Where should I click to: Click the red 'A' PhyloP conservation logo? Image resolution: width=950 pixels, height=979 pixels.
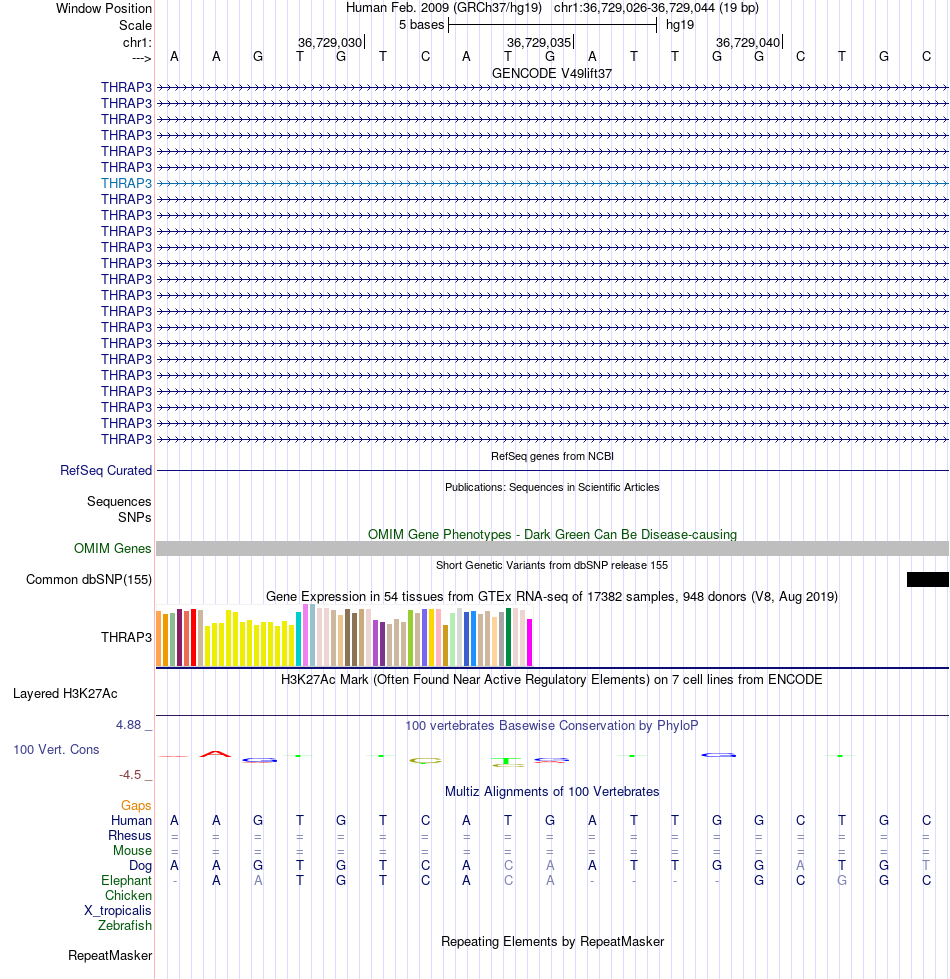click(215, 754)
